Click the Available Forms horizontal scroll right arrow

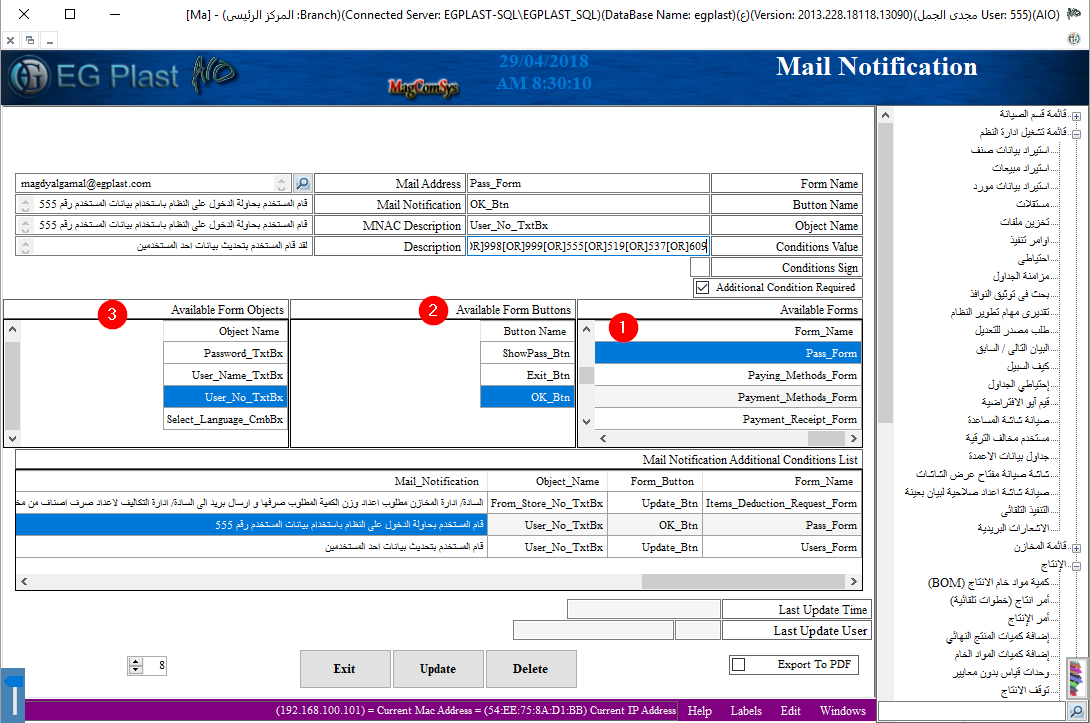[x=854, y=439]
